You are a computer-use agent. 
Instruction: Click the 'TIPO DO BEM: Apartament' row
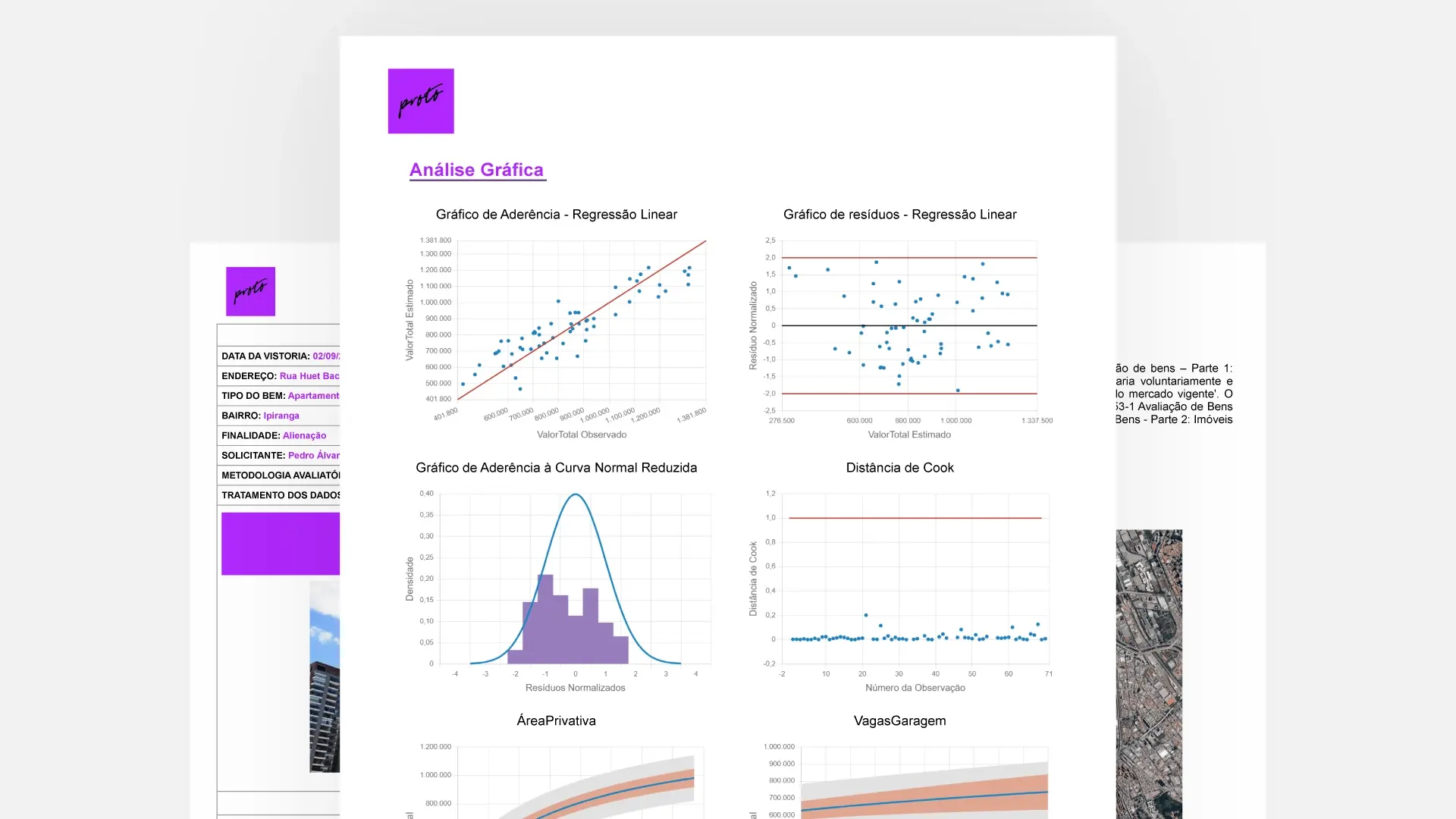(x=279, y=395)
